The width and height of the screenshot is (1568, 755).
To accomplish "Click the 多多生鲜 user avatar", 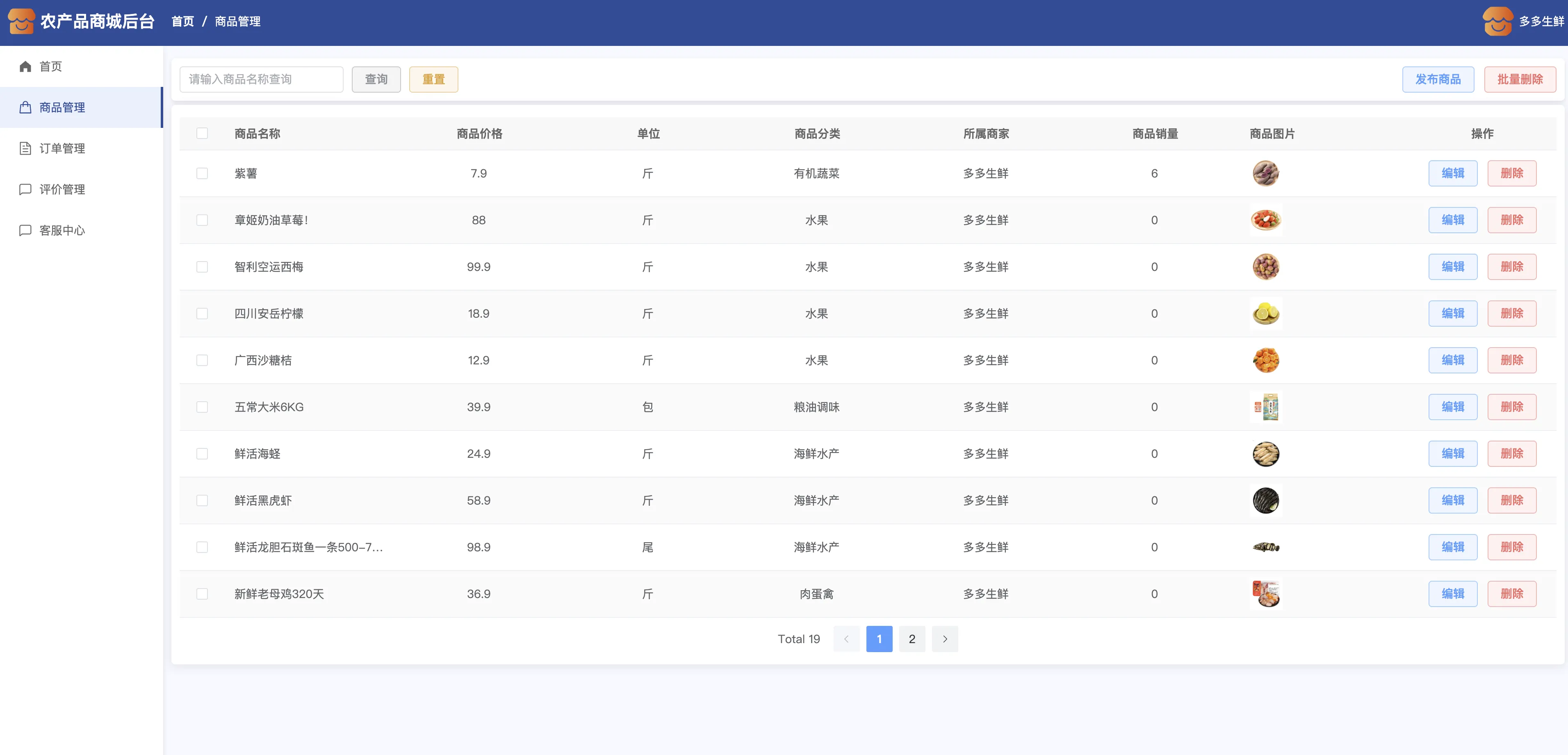I will click(1497, 21).
